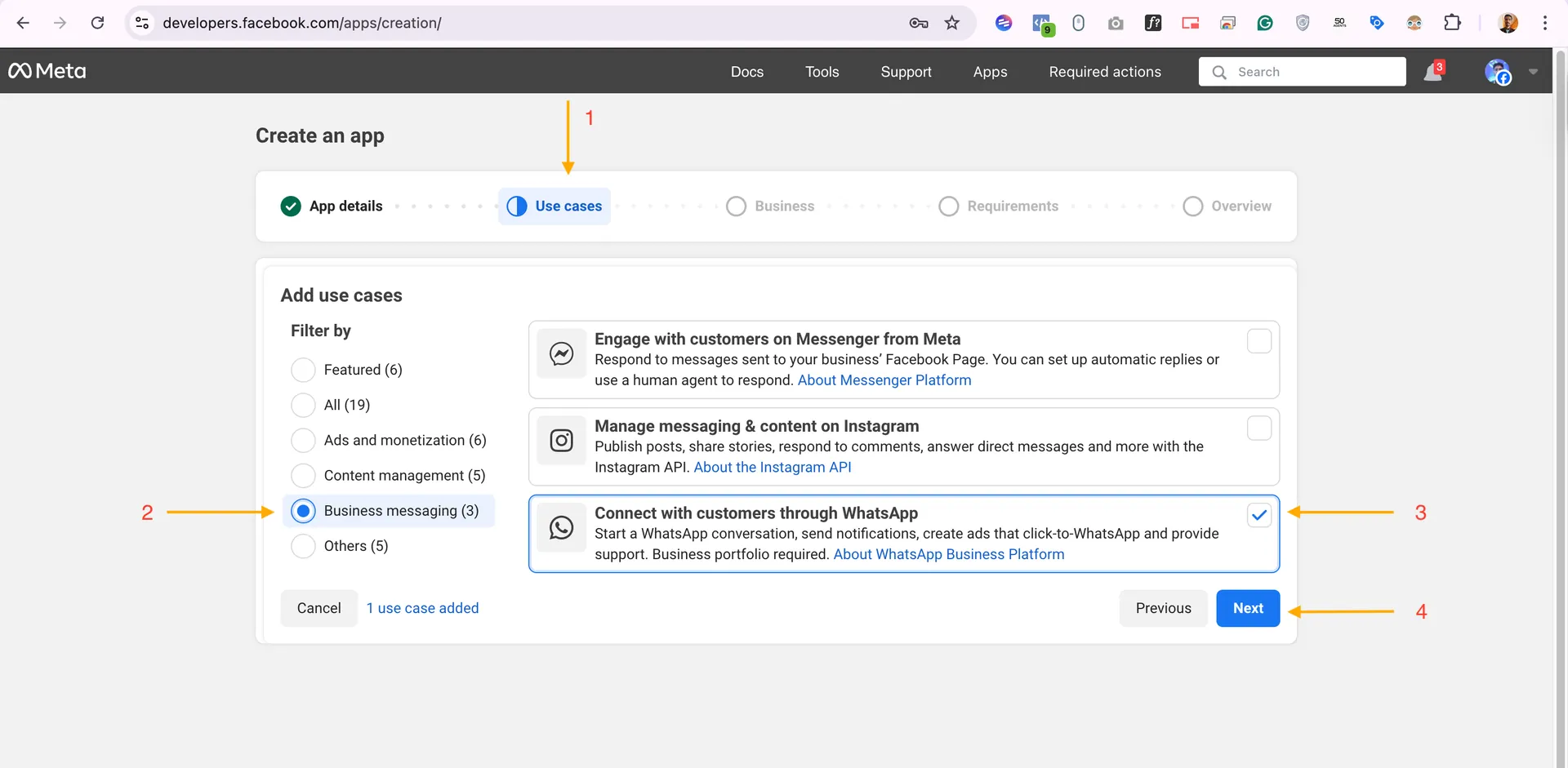The height and width of the screenshot is (768, 1568).
Task: Open the browser extensions puzzle icon
Action: click(1452, 23)
